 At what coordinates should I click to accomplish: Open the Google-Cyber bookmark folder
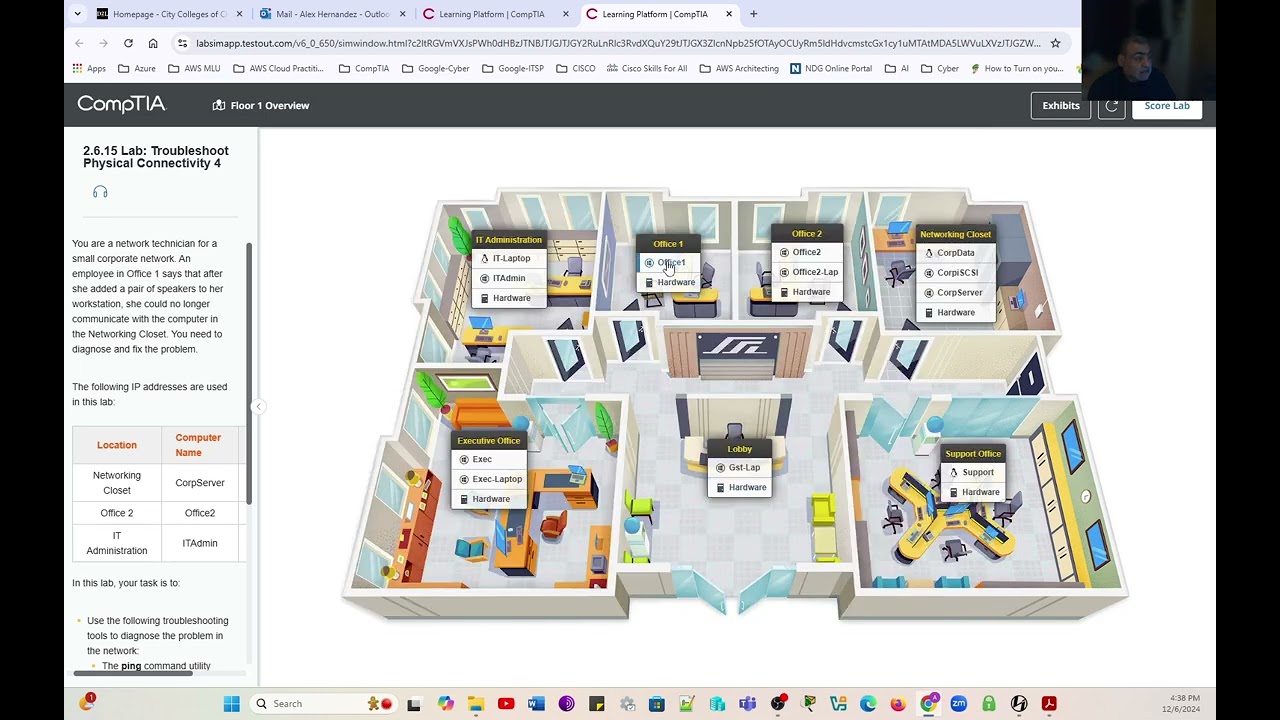(436, 69)
